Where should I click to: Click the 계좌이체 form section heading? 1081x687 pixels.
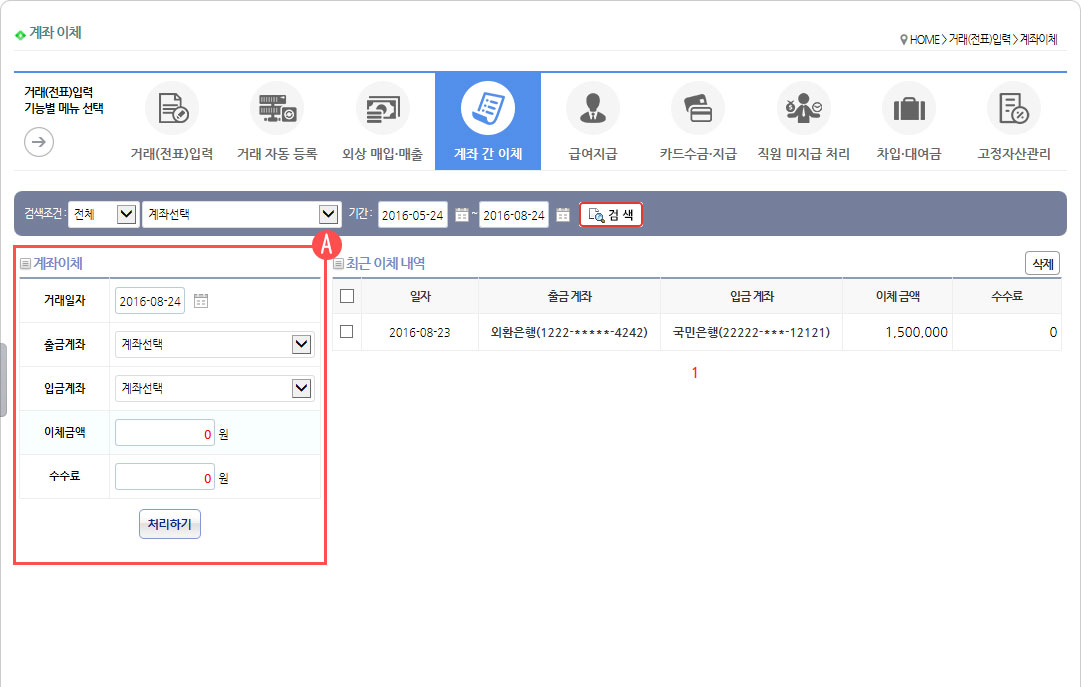coord(58,263)
